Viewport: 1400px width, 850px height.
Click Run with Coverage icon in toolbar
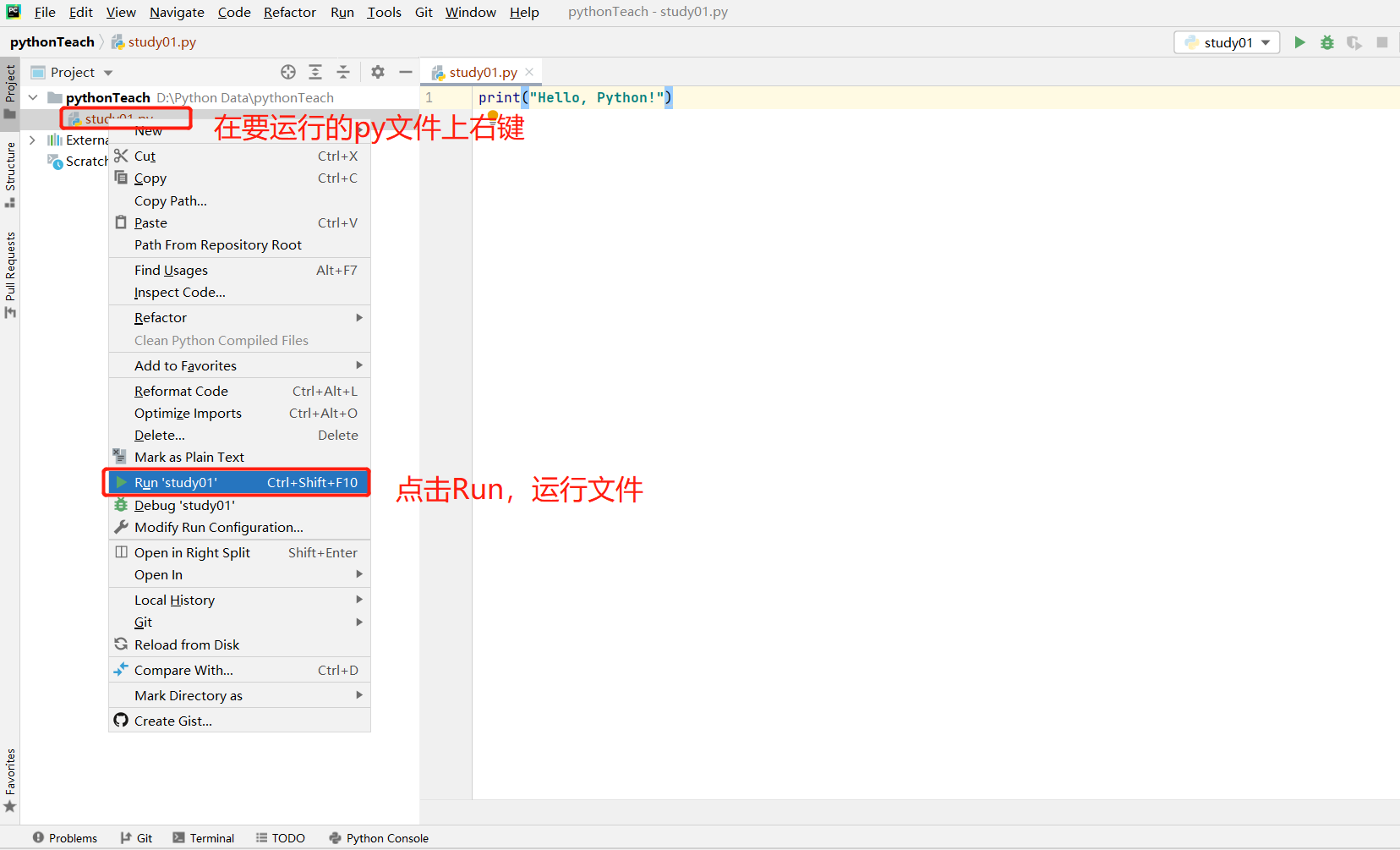click(1354, 42)
